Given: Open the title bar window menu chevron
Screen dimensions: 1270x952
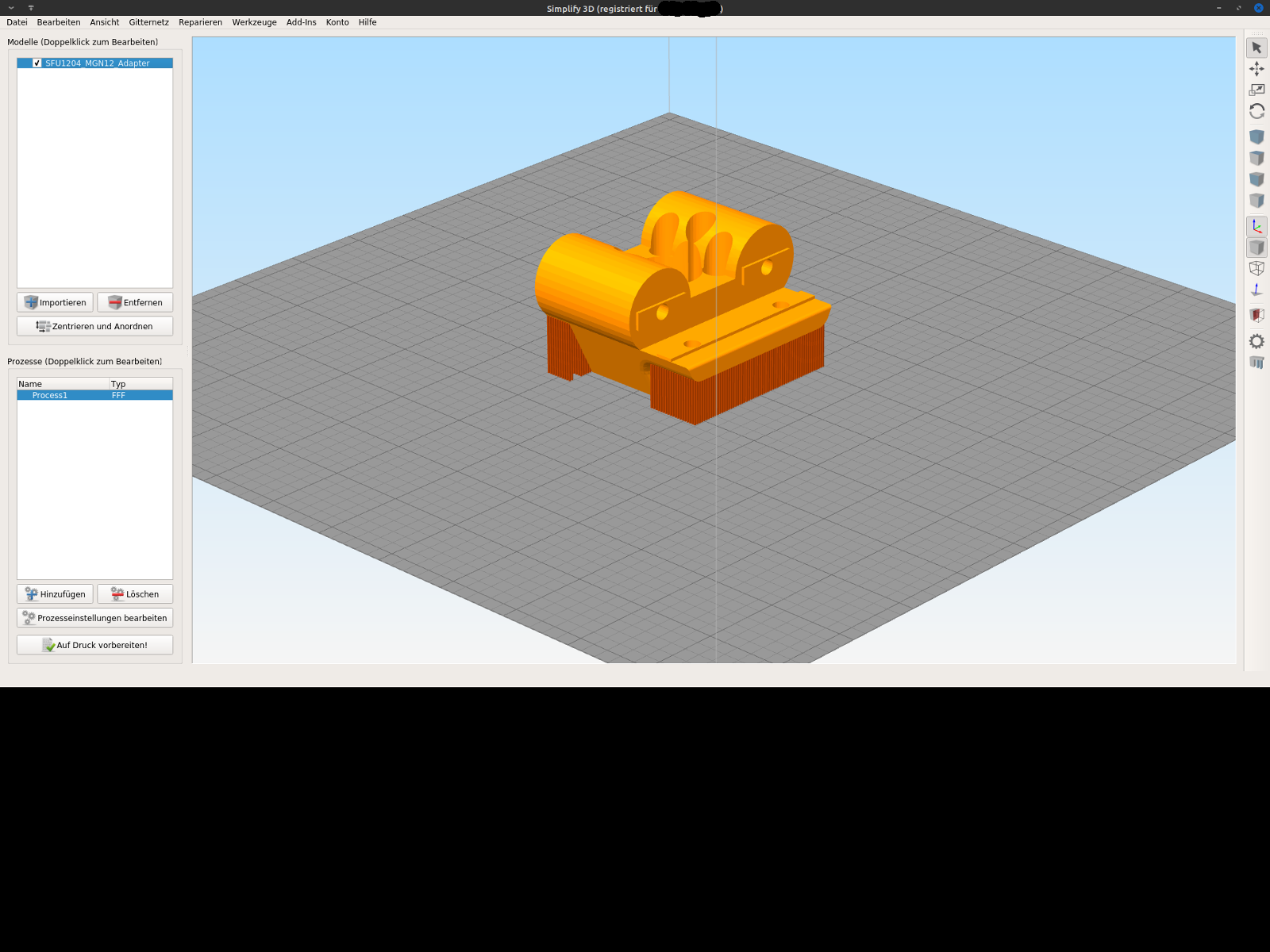Looking at the screenshot, I should [x=11, y=8].
